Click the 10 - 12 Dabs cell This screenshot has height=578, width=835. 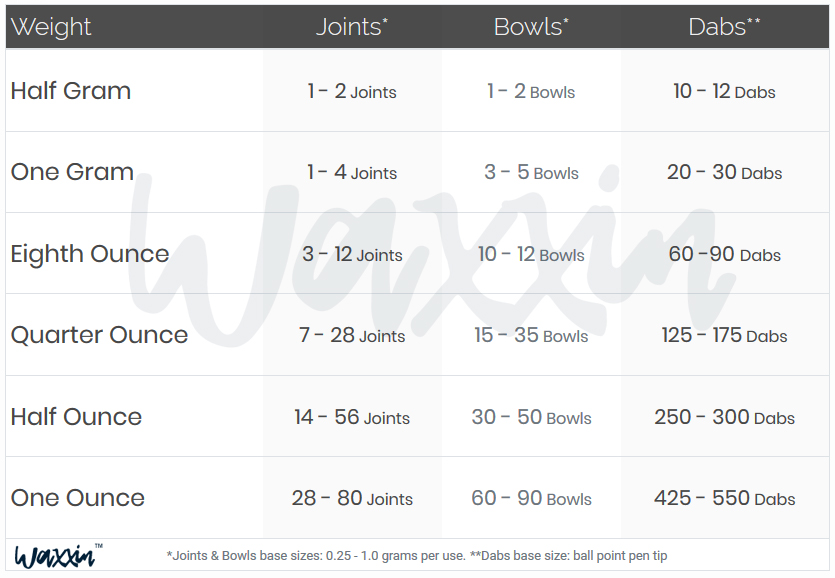[x=724, y=91]
